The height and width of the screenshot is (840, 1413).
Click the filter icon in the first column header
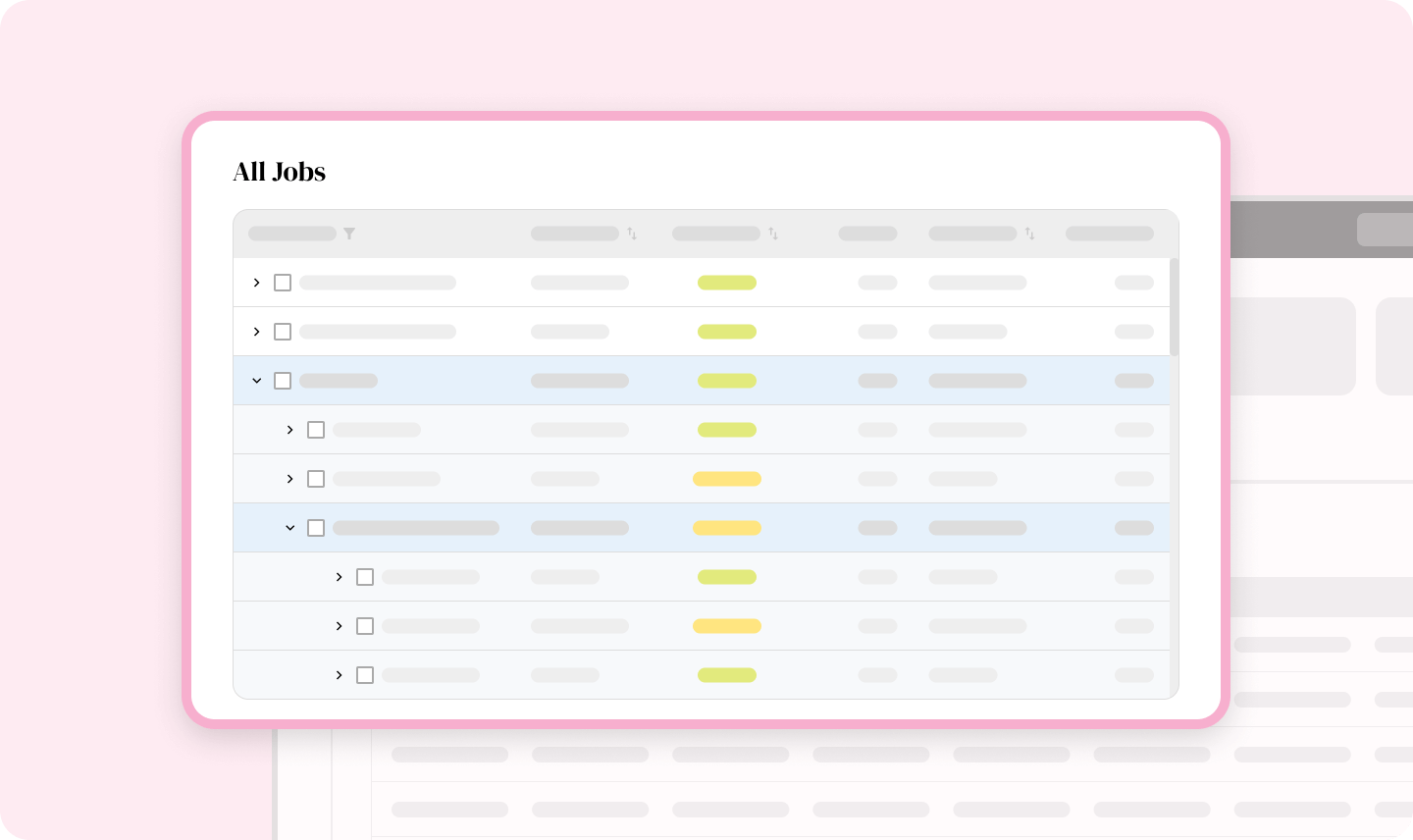(349, 234)
